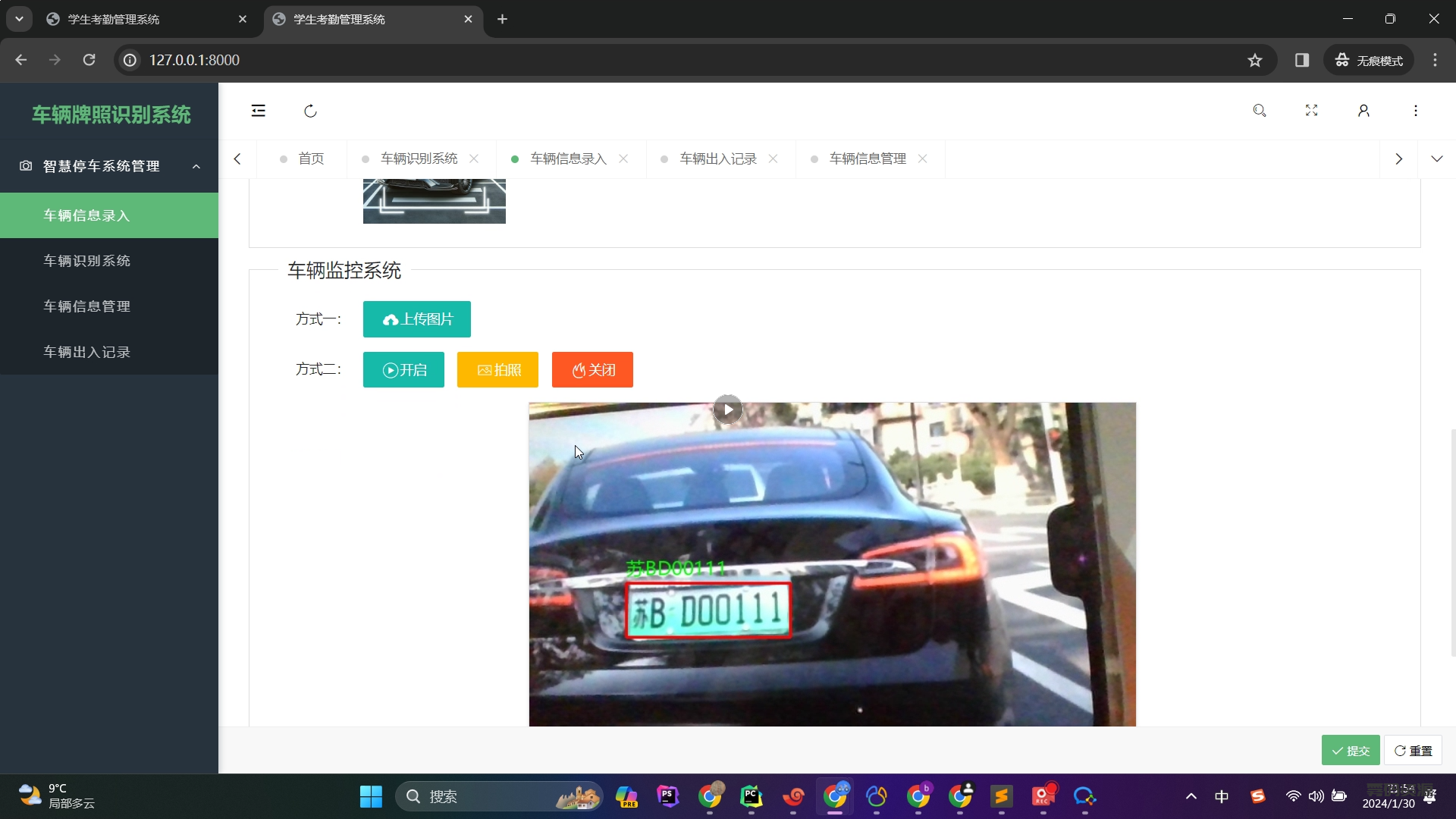This screenshot has height=819, width=1456.
Task: Switch to the 首页 tab
Action: pyautogui.click(x=311, y=158)
